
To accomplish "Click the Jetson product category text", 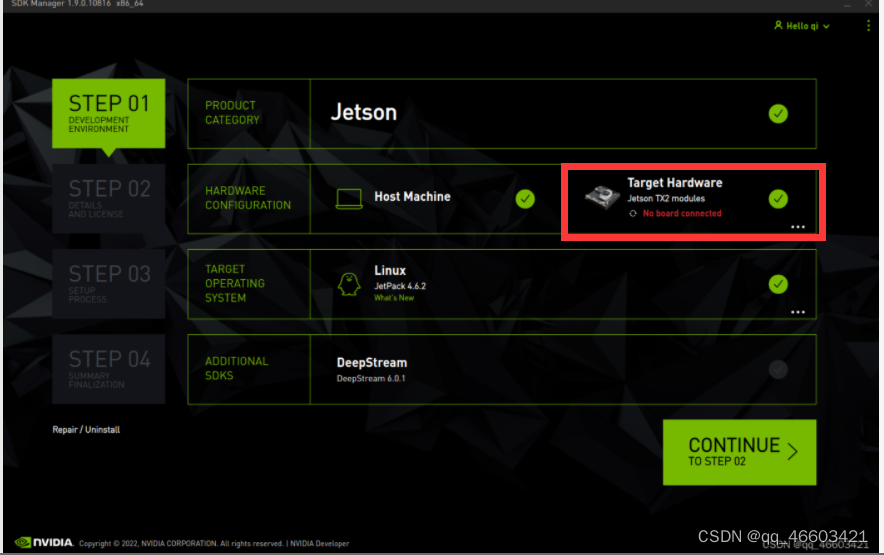I will (364, 112).
